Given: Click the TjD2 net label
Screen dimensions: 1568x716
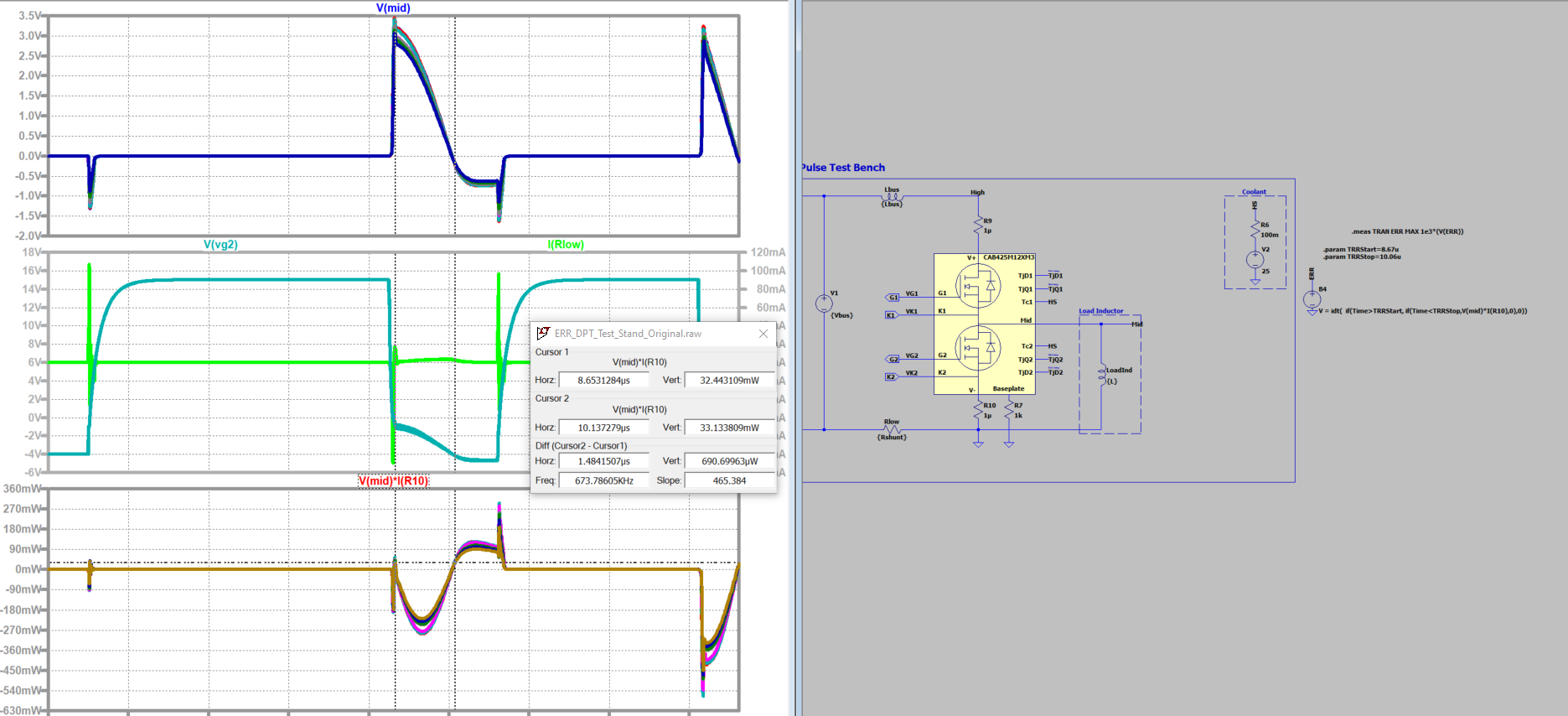Looking at the screenshot, I should (x=1055, y=372).
